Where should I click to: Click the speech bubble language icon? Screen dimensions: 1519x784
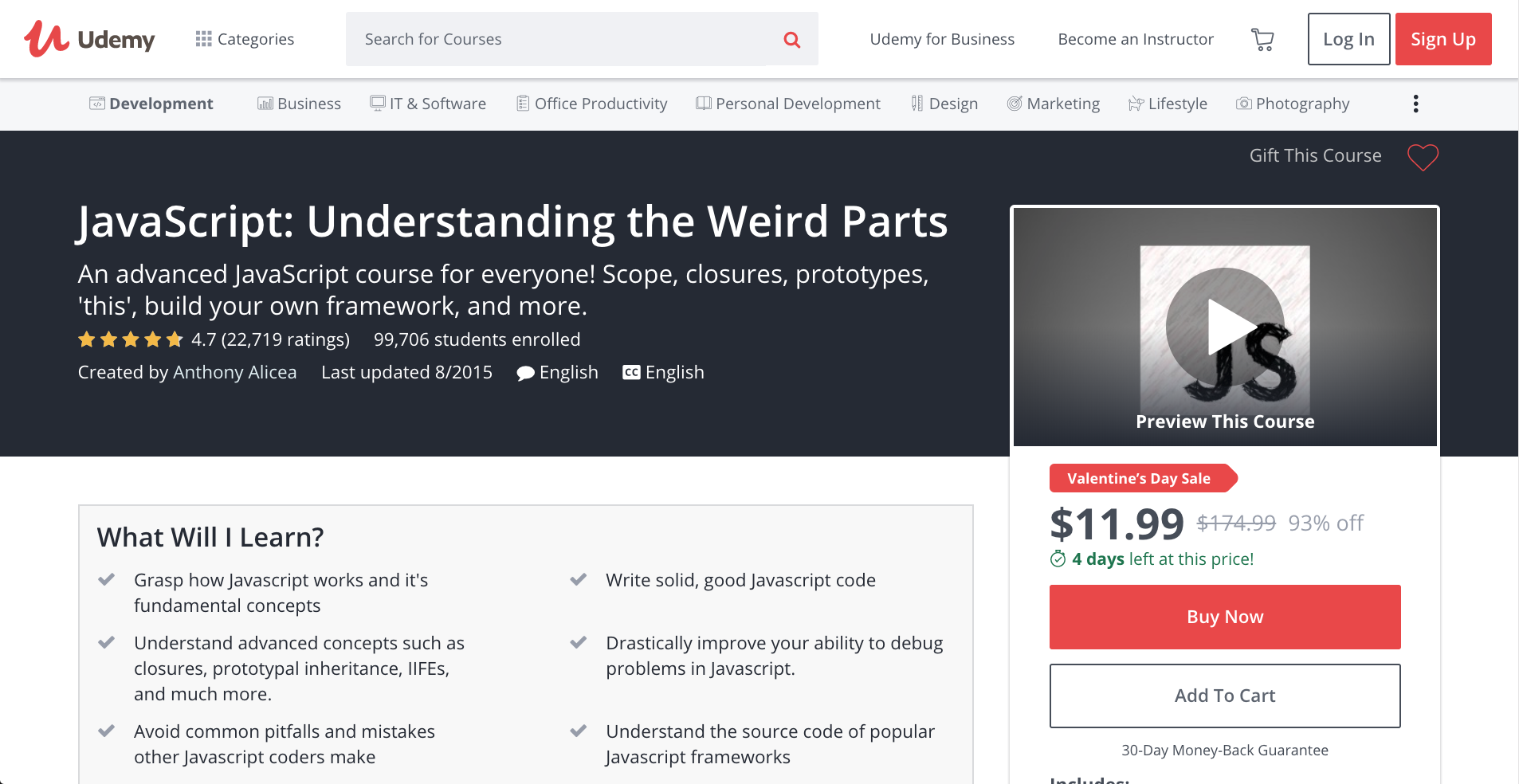tap(525, 373)
